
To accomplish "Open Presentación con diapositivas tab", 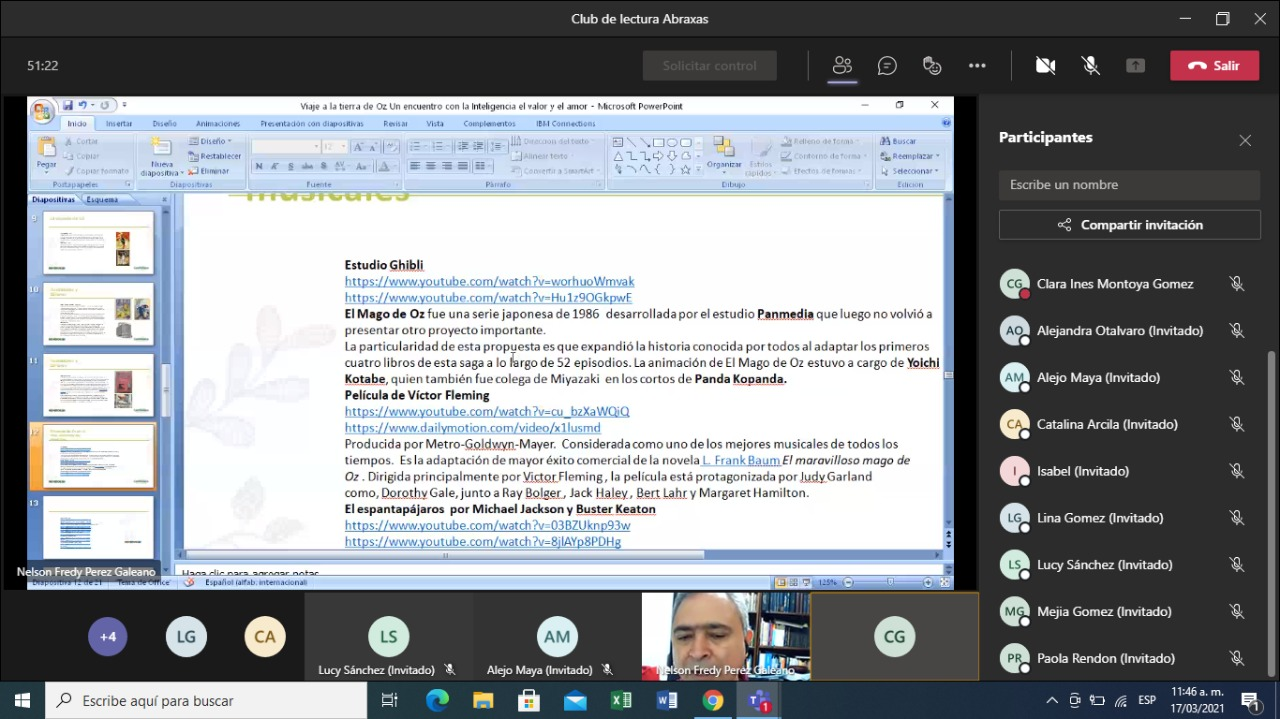I will 312,124.
